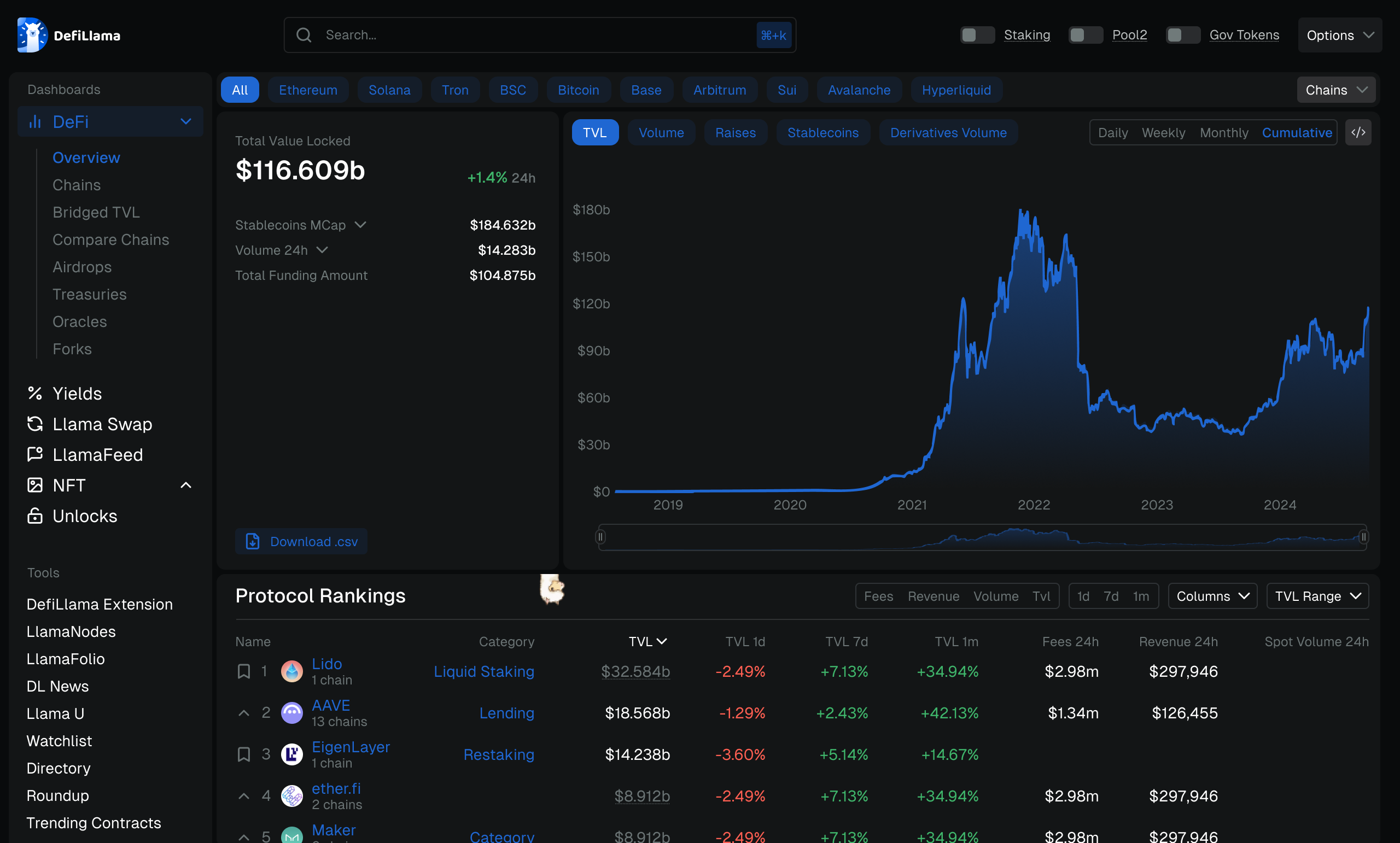Click the LlamaFeed chat icon
The width and height of the screenshot is (1400, 843).
[35, 454]
